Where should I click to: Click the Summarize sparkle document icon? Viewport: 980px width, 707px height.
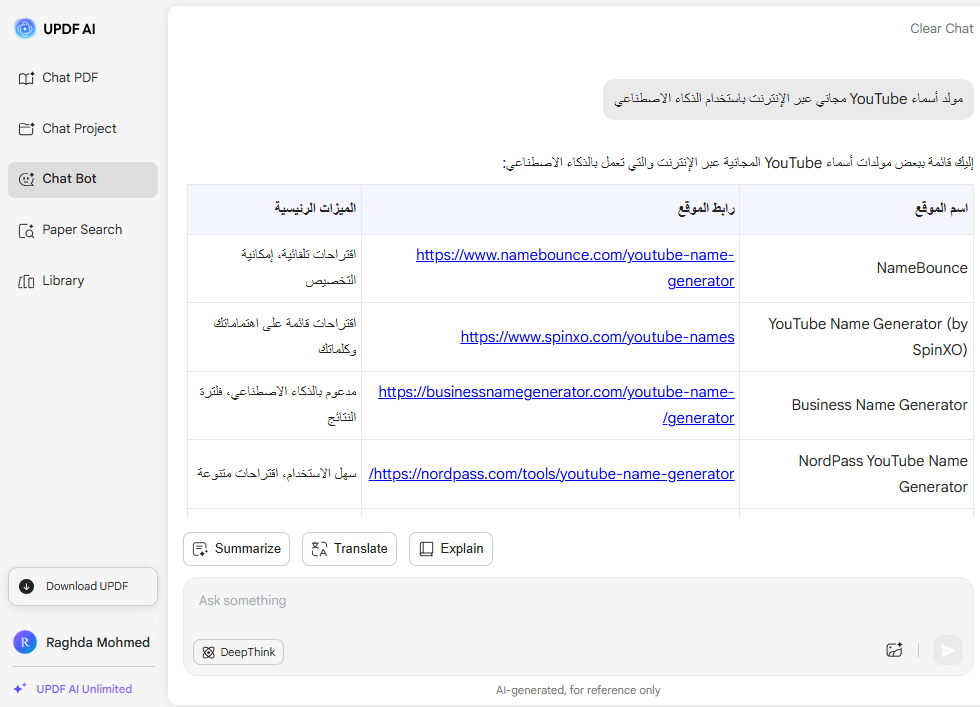pos(200,549)
